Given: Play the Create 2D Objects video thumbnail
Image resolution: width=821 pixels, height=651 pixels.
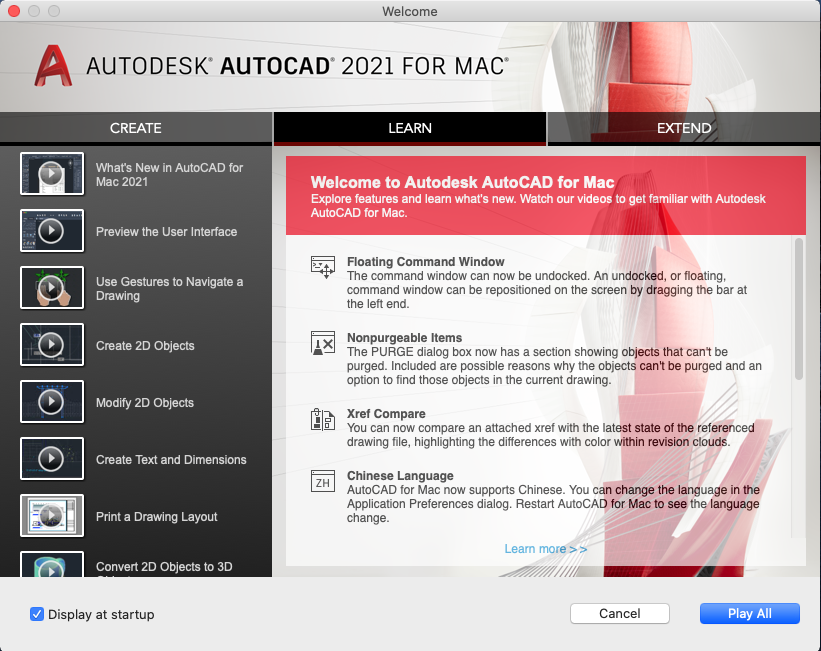Looking at the screenshot, I should 52,345.
